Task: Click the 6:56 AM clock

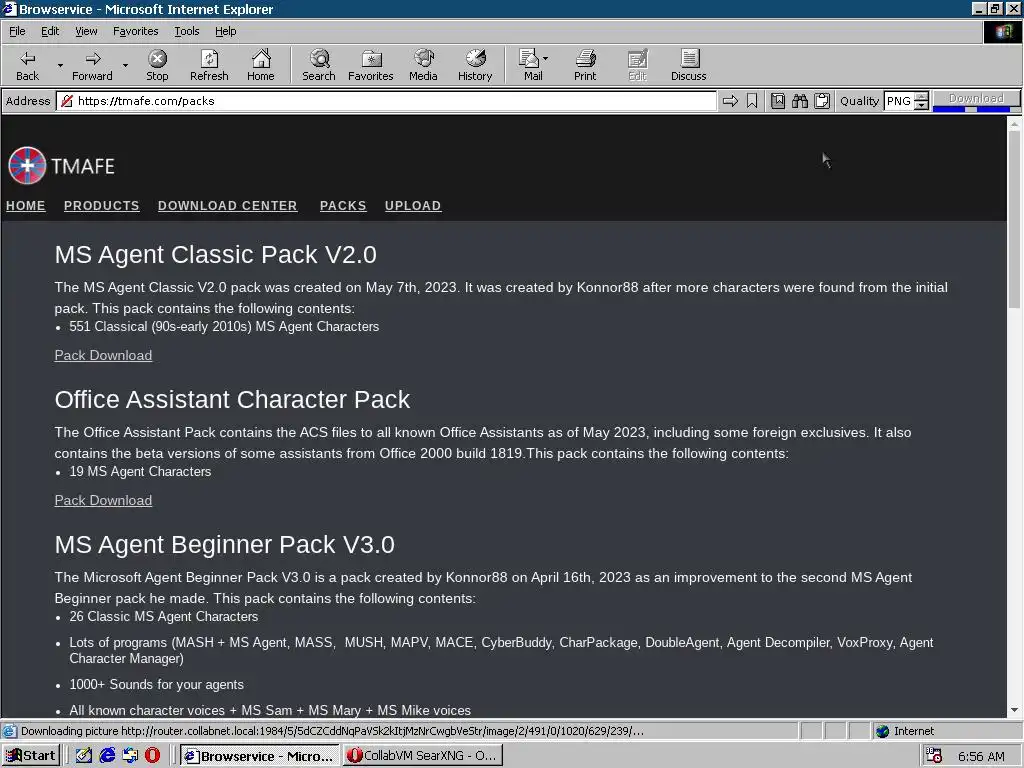Action: pyautogui.click(x=981, y=756)
